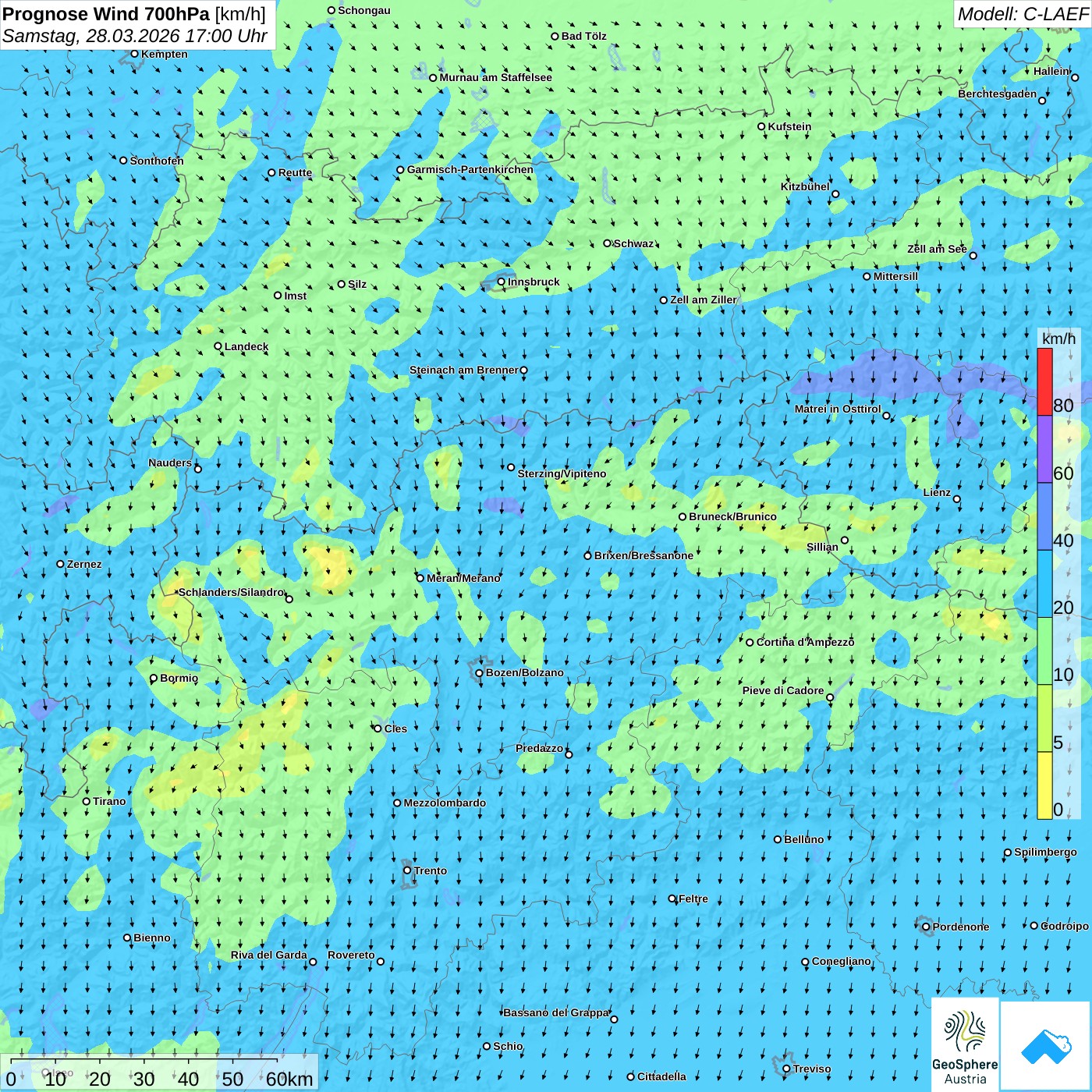Click the date 'Samstag, 28.03.2026 17:00 Uhr'
This screenshot has height=1092, width=1092.
point(134,37)
